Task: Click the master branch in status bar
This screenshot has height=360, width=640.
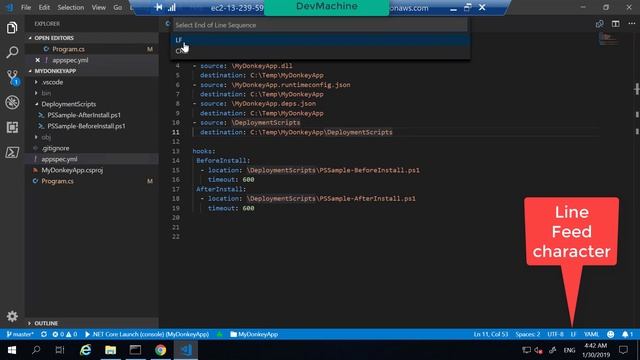Action: click(x=20, y=334)
